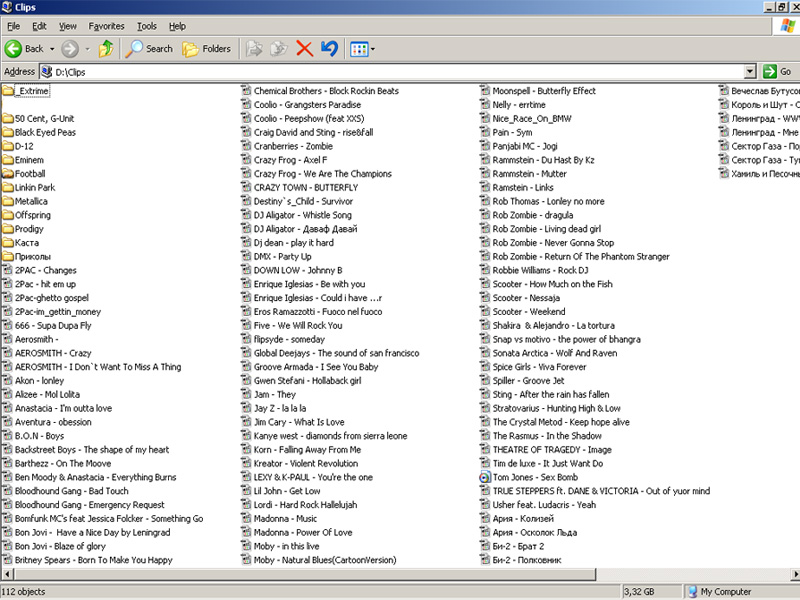This screenshot has height=600, width=800.
Task: Click the Move To toolbar icon
Action: (x=254, y=49)
